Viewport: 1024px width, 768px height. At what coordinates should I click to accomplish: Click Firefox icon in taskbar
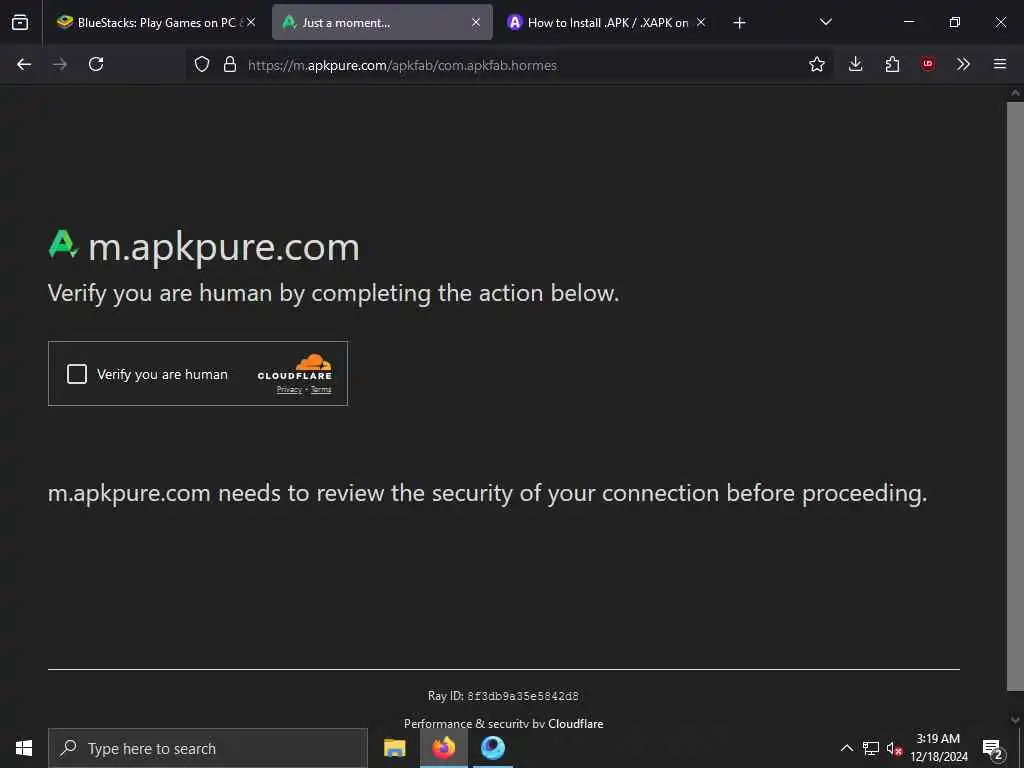443,748
